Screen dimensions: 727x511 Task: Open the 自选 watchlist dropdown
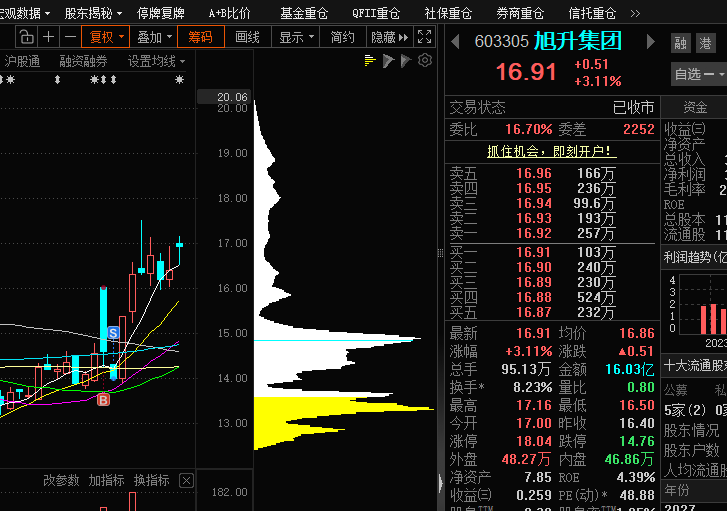point(699,74)
